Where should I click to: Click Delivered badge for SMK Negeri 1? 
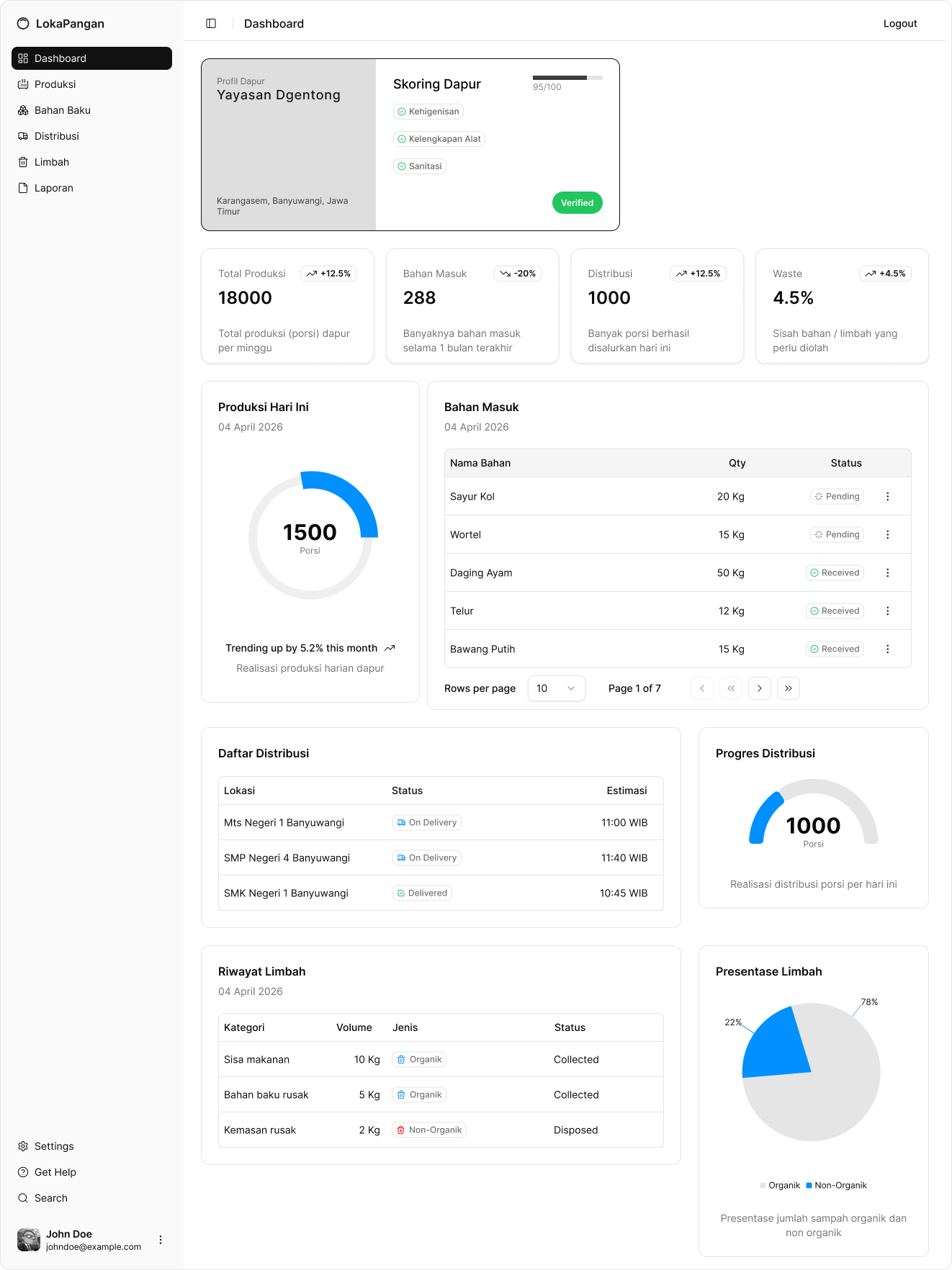pyautogui.click(x=422, y=893)
